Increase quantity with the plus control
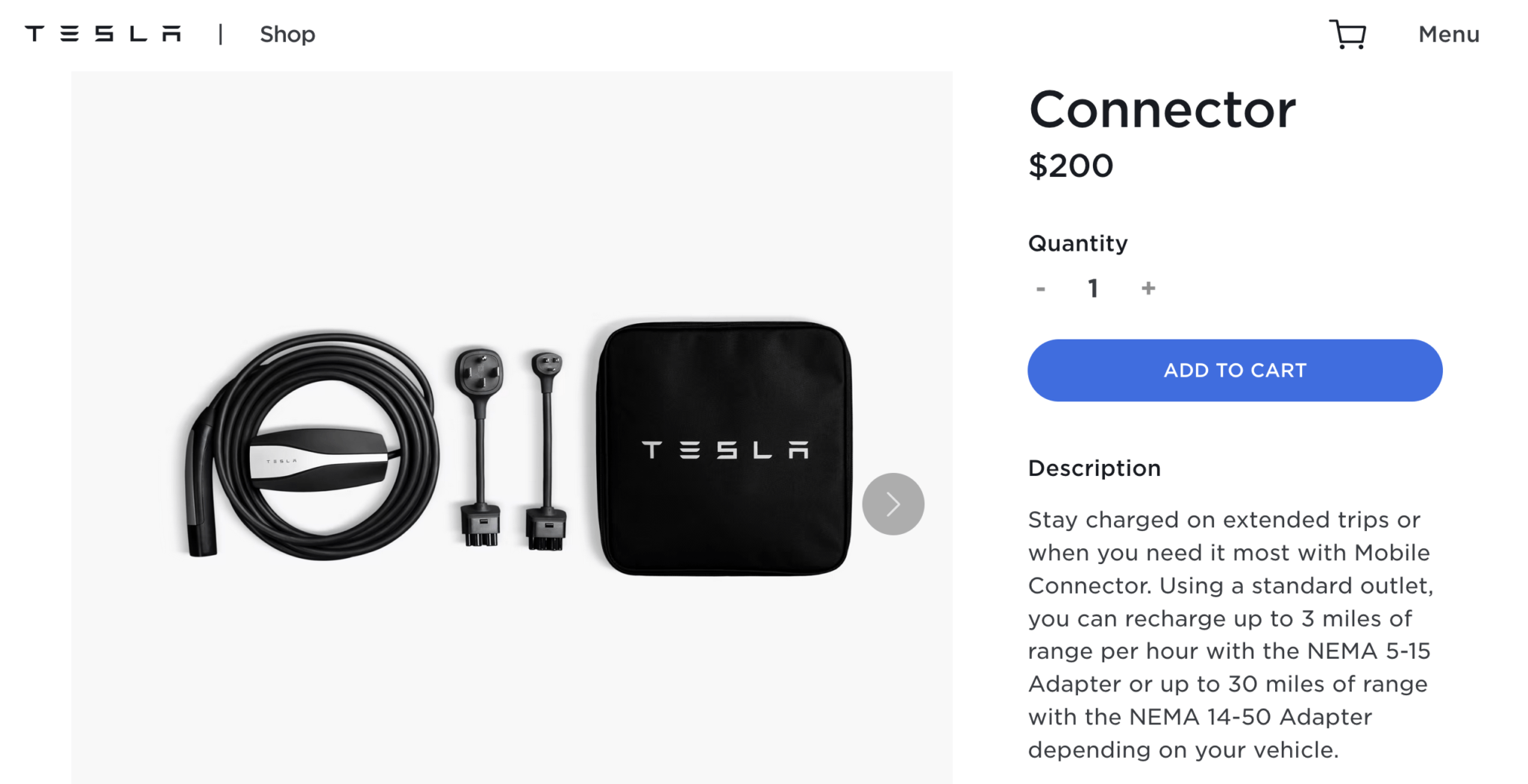 (1147, 288)
